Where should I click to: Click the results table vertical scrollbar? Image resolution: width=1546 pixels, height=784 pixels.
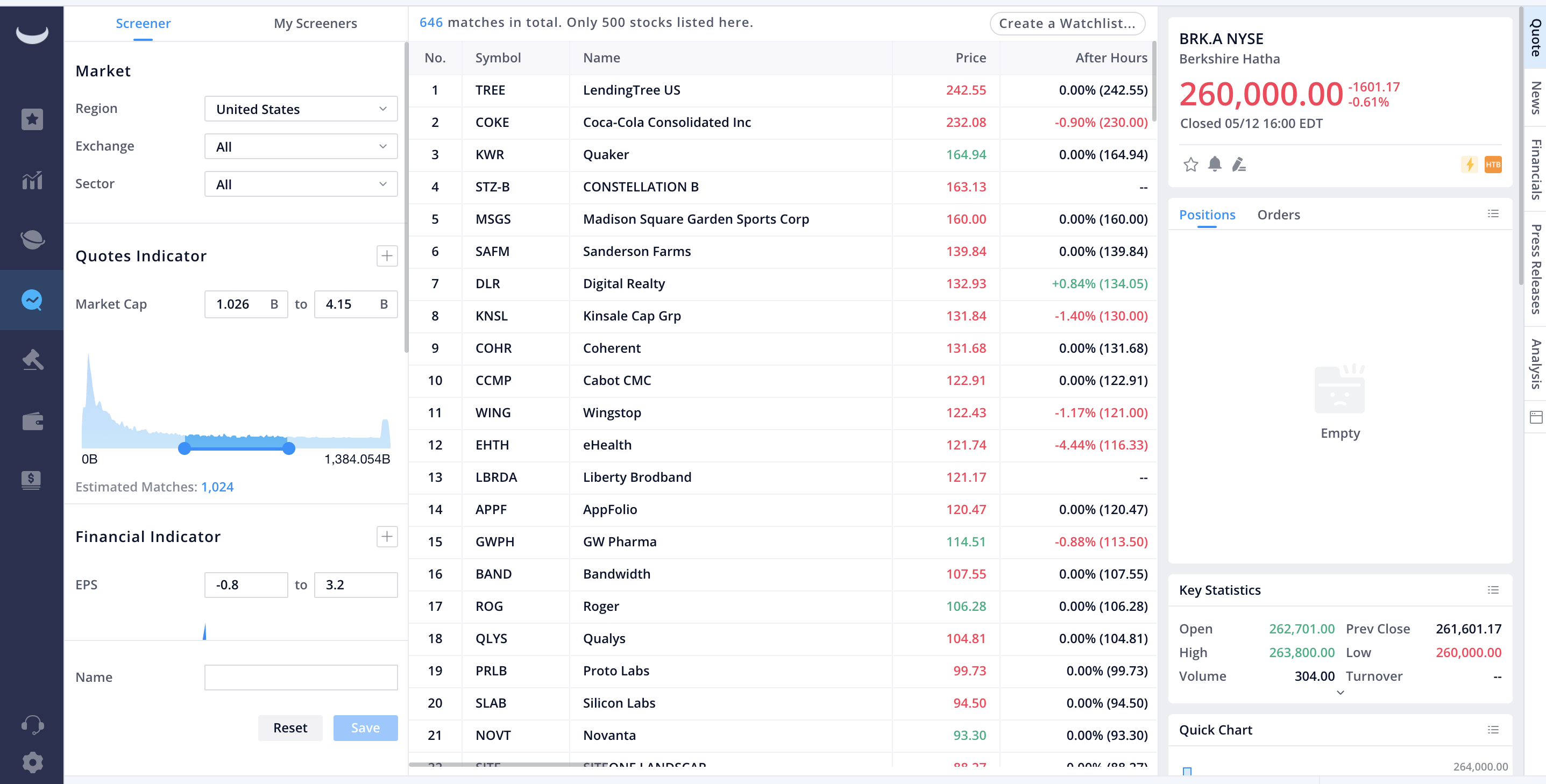click(x=1154, y=82)
